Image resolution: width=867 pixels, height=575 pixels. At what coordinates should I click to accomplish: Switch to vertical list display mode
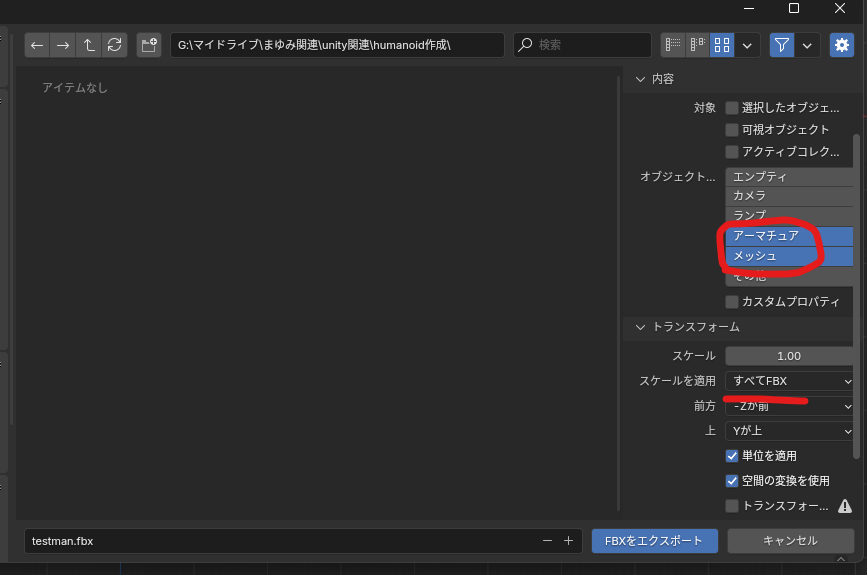pos(672,45)
